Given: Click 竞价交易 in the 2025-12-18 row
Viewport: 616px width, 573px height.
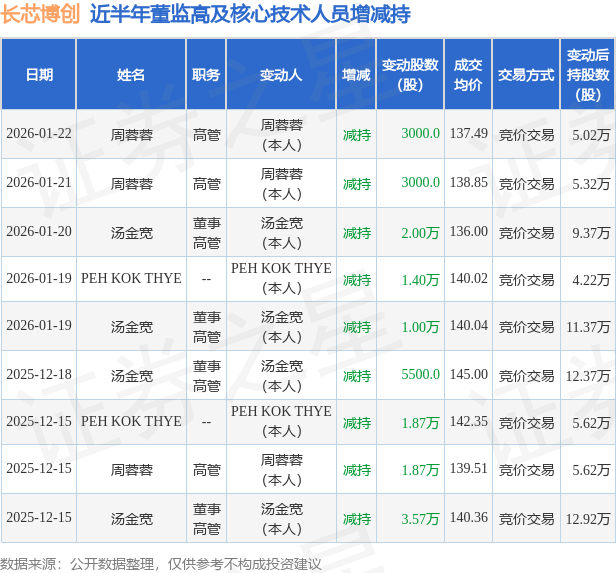Looking at the screenshot, I should [526, 376].
